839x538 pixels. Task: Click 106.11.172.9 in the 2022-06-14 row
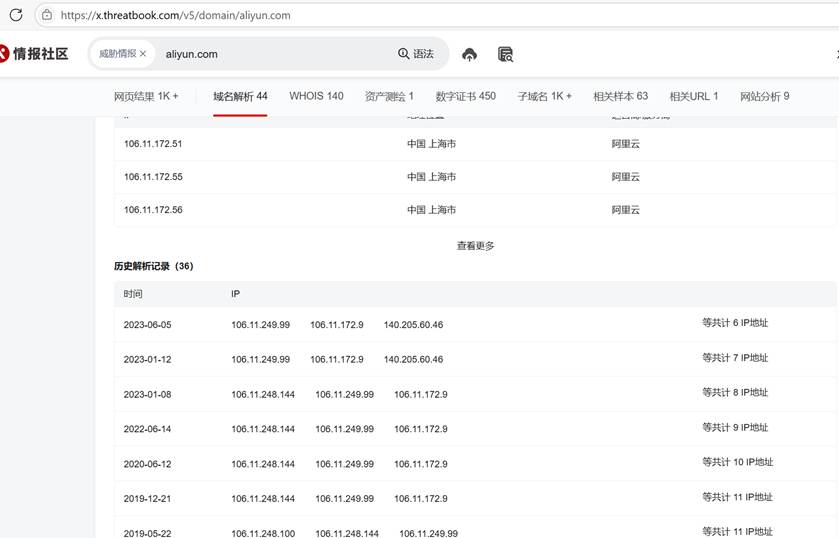421,429
